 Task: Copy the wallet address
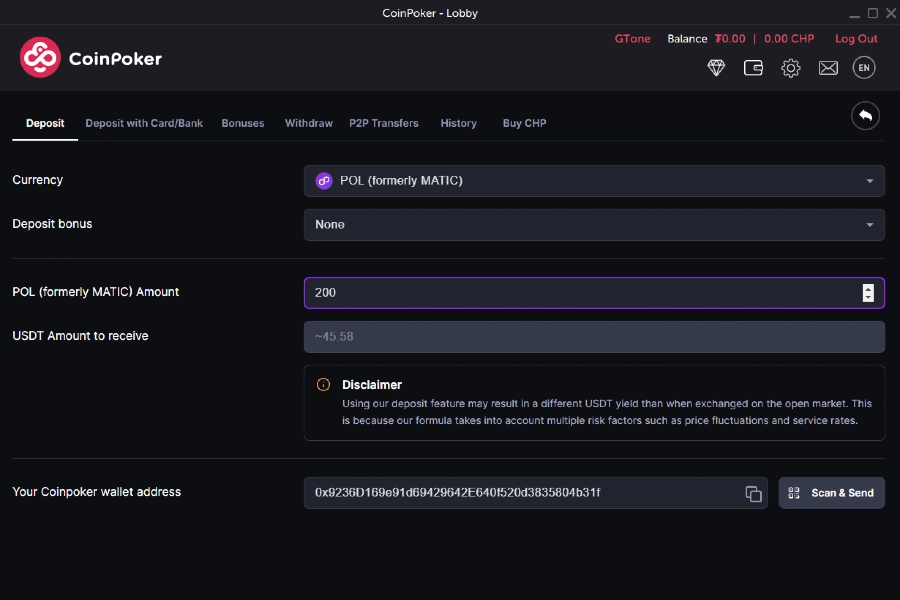753,493
